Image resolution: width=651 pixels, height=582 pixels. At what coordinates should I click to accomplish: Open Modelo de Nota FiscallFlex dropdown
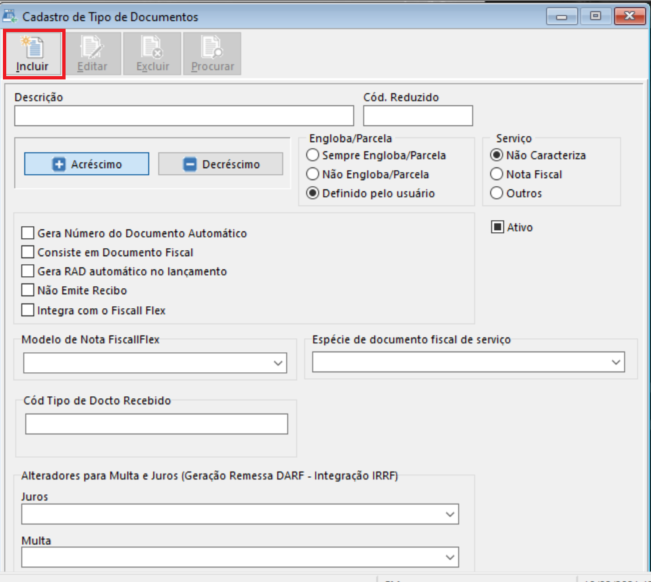(155, 363)
